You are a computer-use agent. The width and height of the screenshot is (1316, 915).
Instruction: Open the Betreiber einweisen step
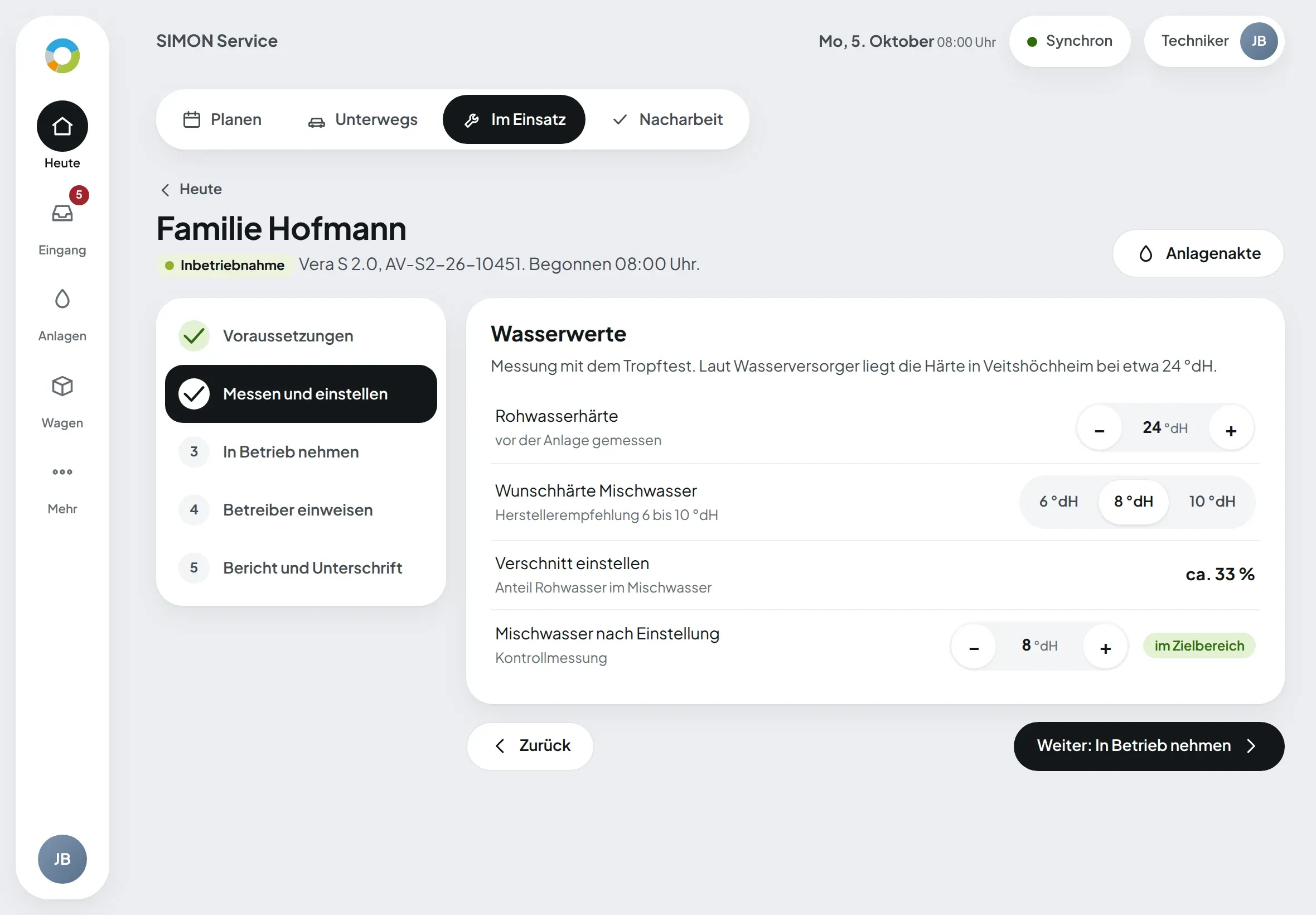pyautogui.click(x=301, y=510)
